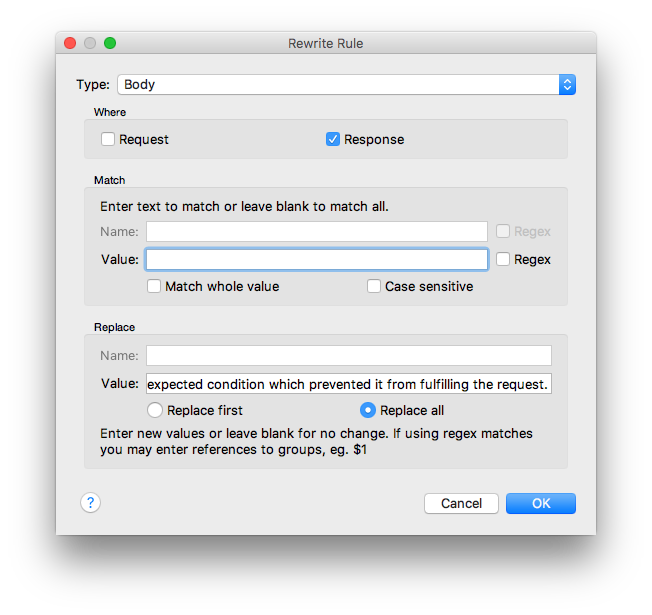This screenshot has height=615, width=652.
Task: Click the Replace Value text field
Action: (x=348, y=383)
